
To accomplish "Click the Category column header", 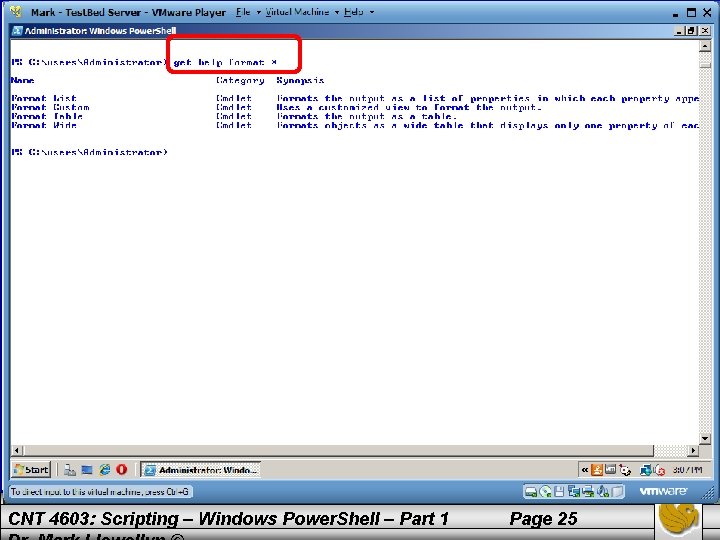I will click(240, 80).
